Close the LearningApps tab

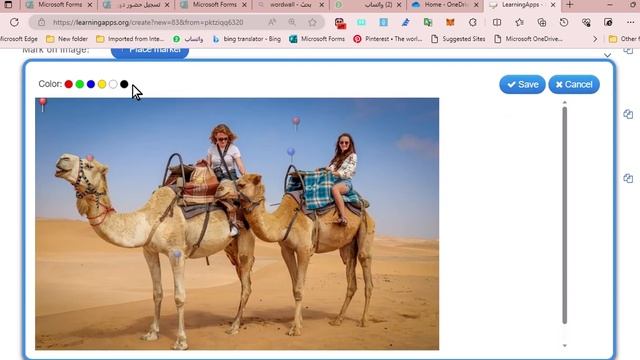point(553,5)
